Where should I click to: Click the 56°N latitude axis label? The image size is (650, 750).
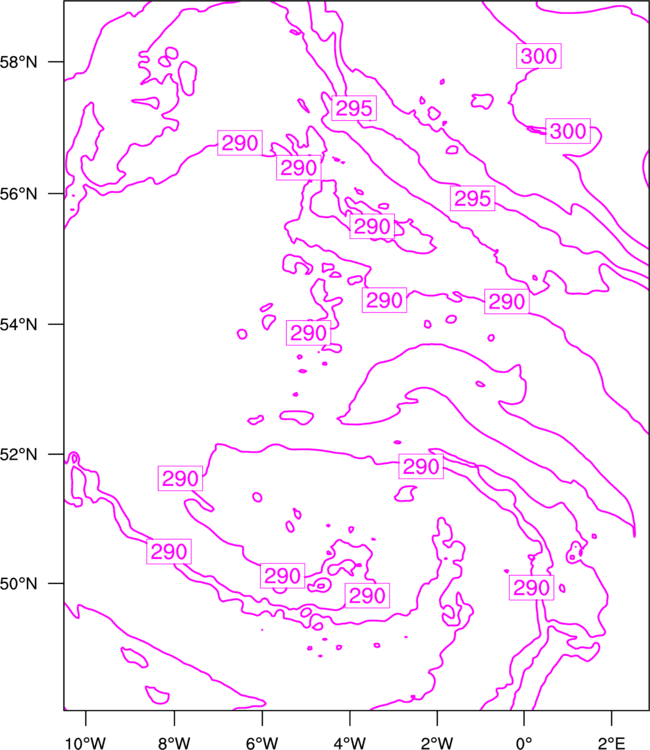point(18,194)
